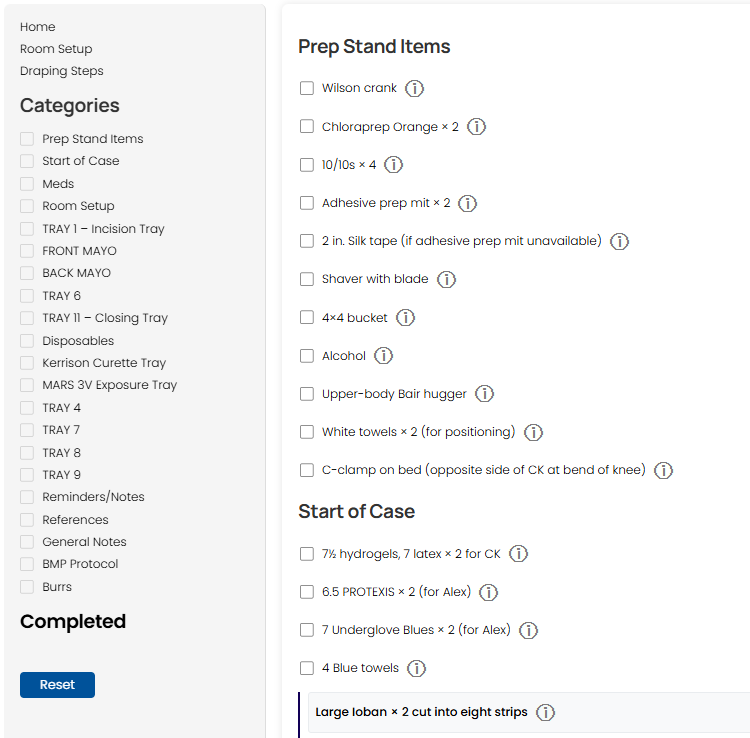
Task: Enable the FRONT MAYO category filter
Action: coord(27,251)
